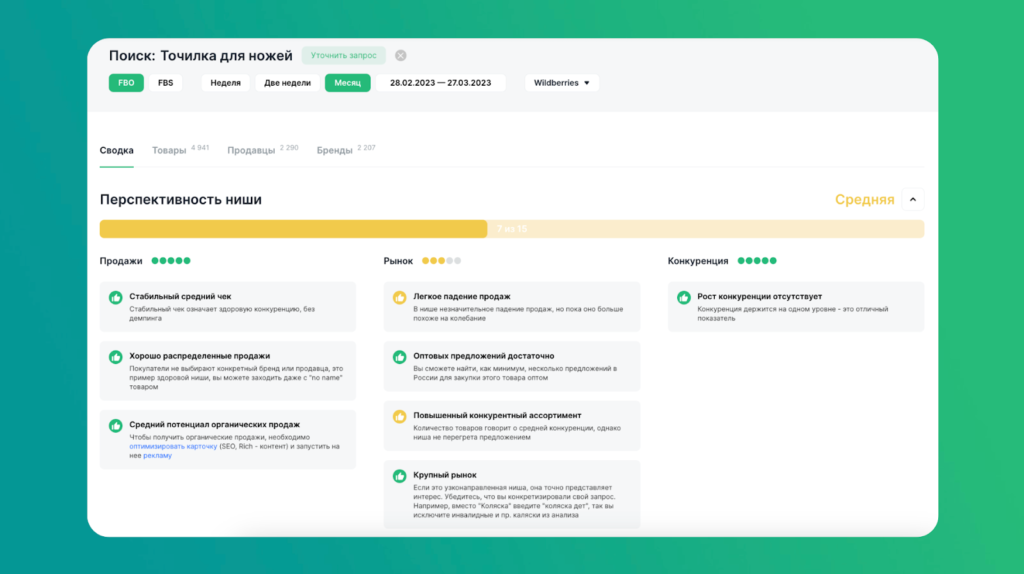The image size is (1024, 574).
Task: Click thumbs-up icon beside Крупный рынок
Action: (x=400, y=476)
